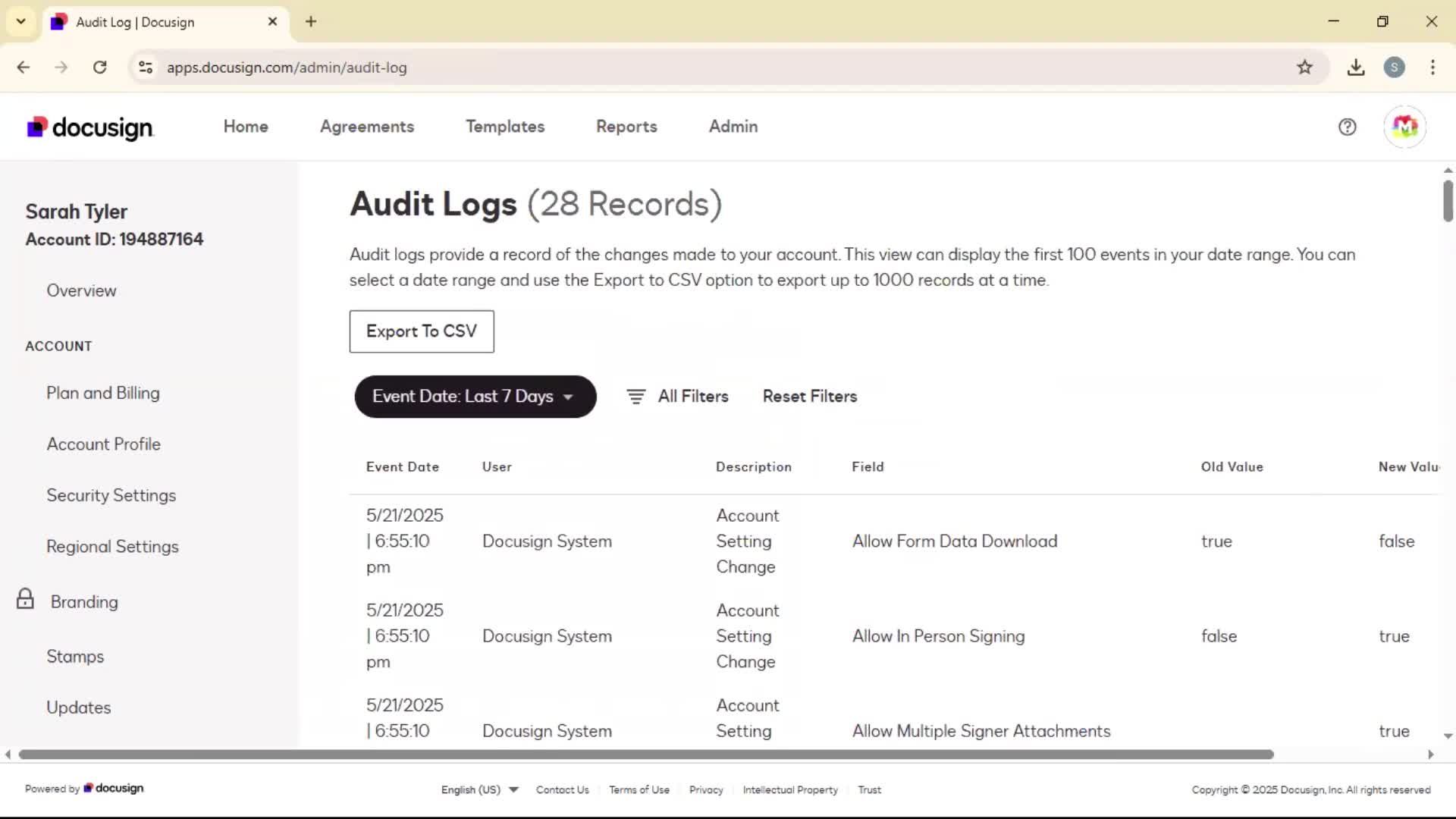Click the Event Date column header
Viewport: 1456px width, 819px height.
[403, 467]
